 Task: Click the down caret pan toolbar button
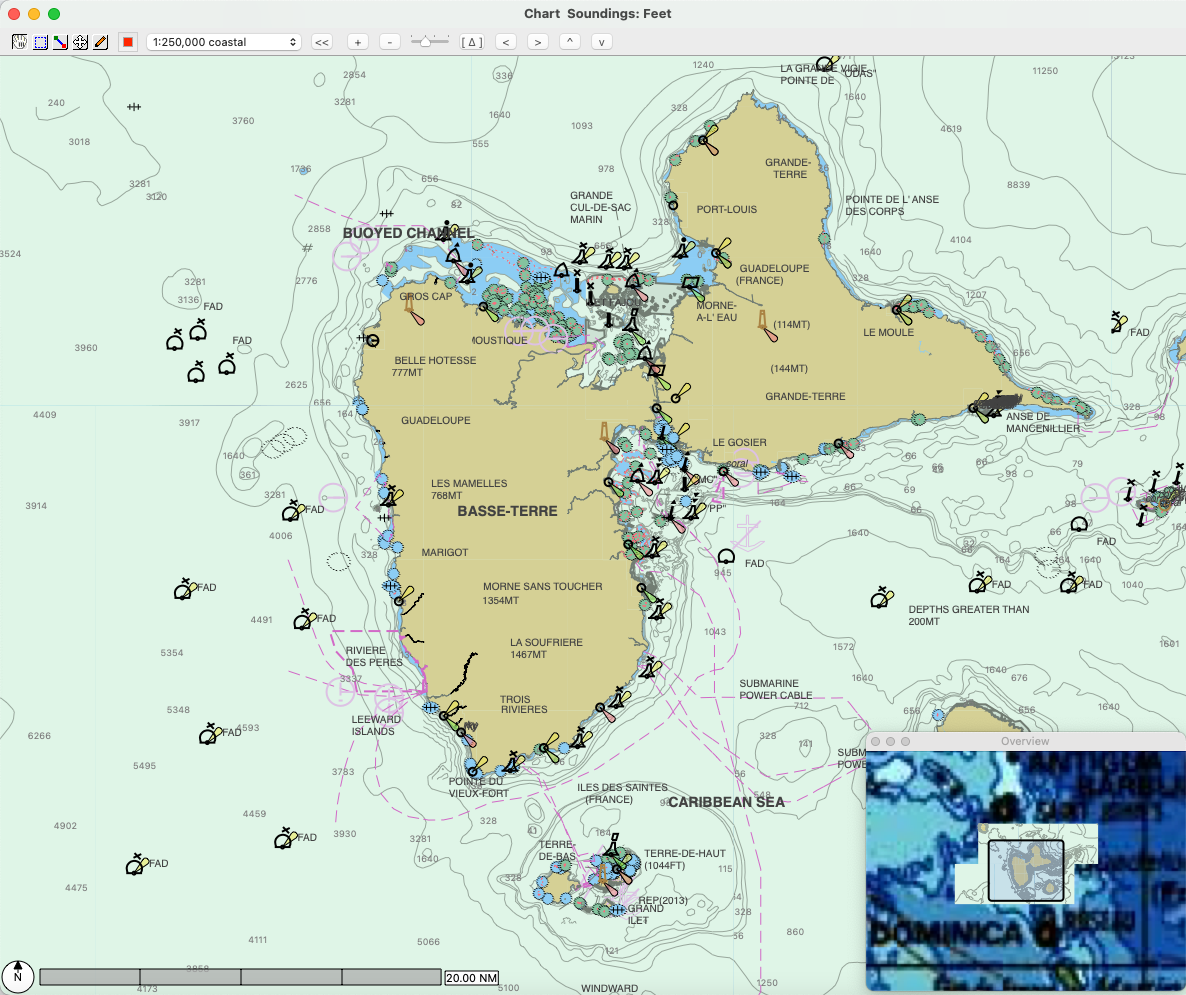click(x=601, y=41)
